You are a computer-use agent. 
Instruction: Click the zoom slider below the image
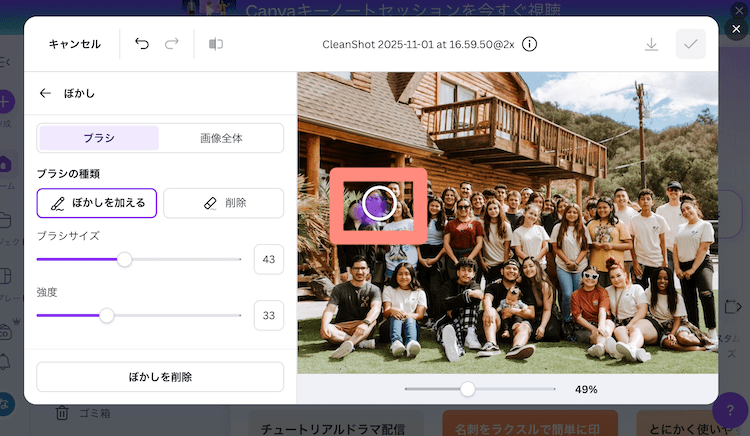(467, 388)
